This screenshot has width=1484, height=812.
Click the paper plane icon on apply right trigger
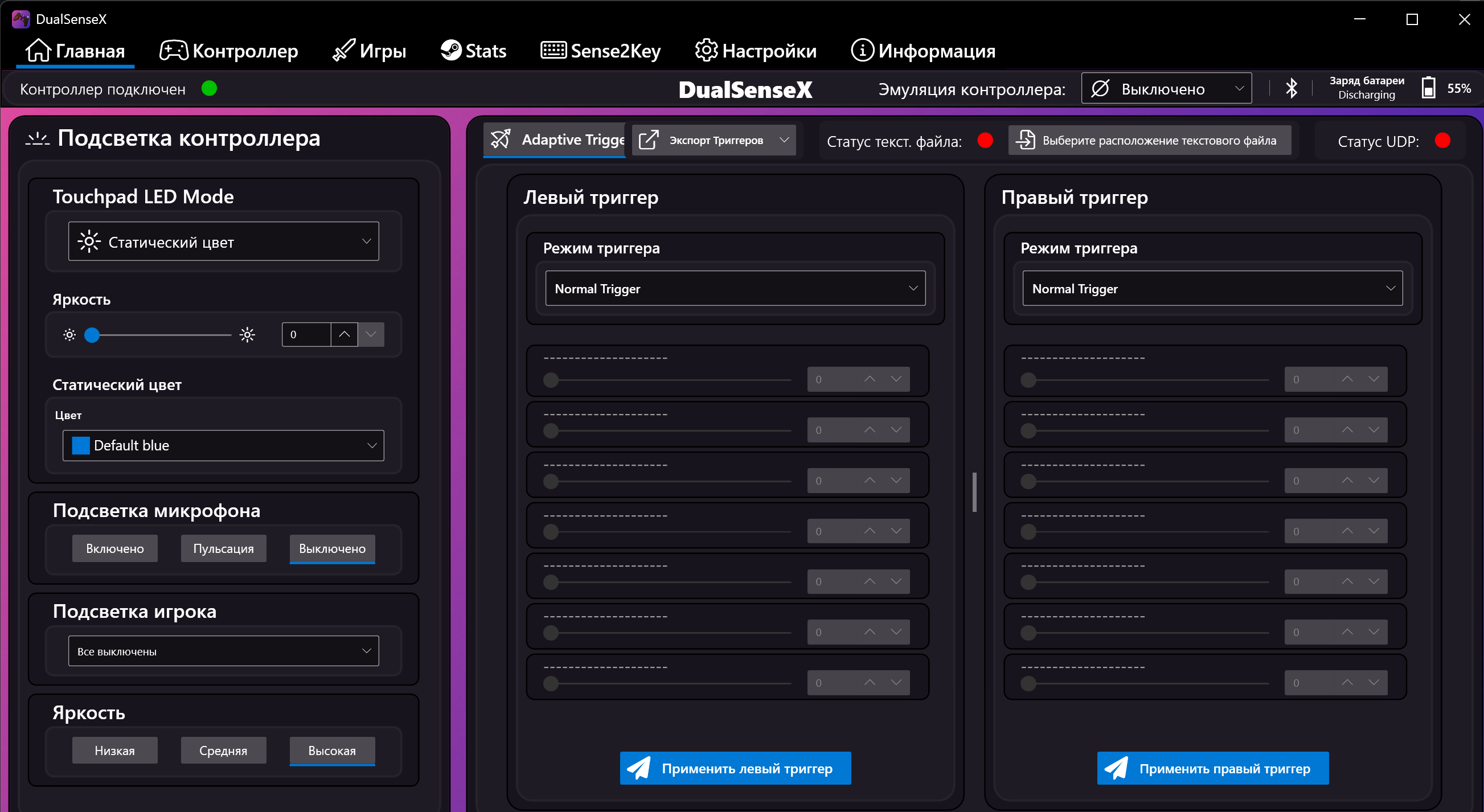pyautogui.click(x=1116, y=768)
